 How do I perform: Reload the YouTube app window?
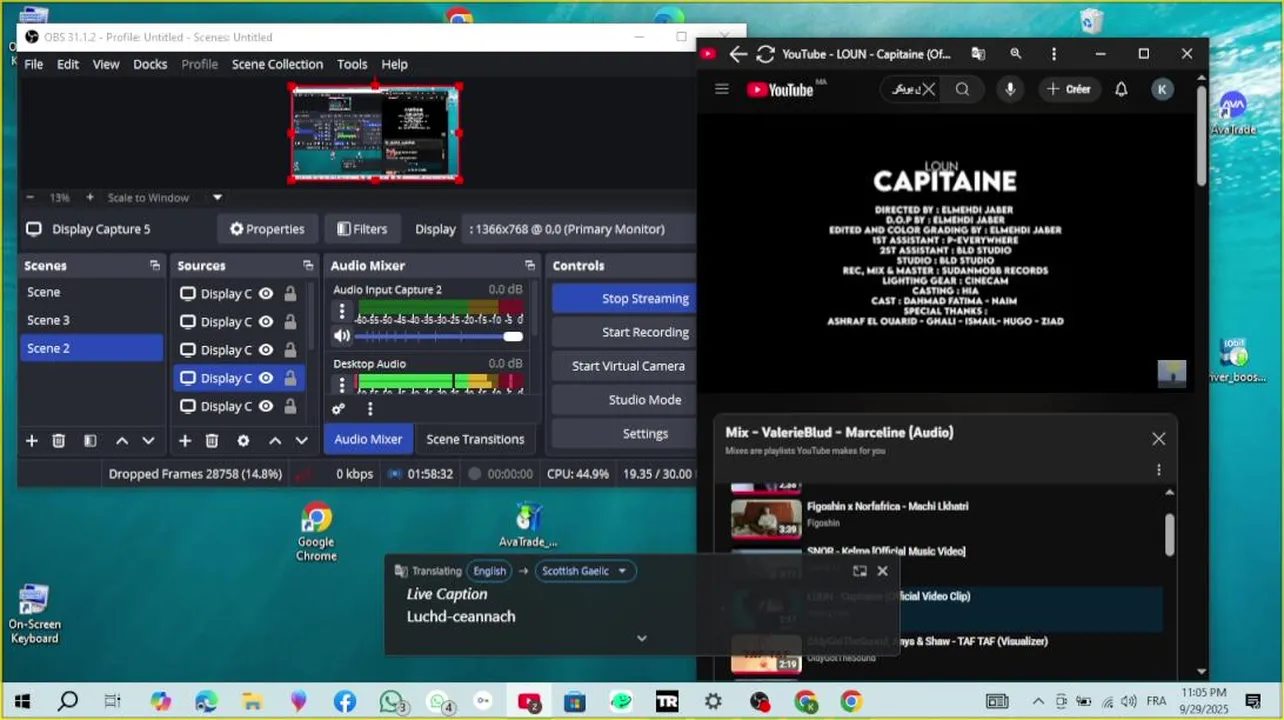pyautogui.click(x=766, y=54)
